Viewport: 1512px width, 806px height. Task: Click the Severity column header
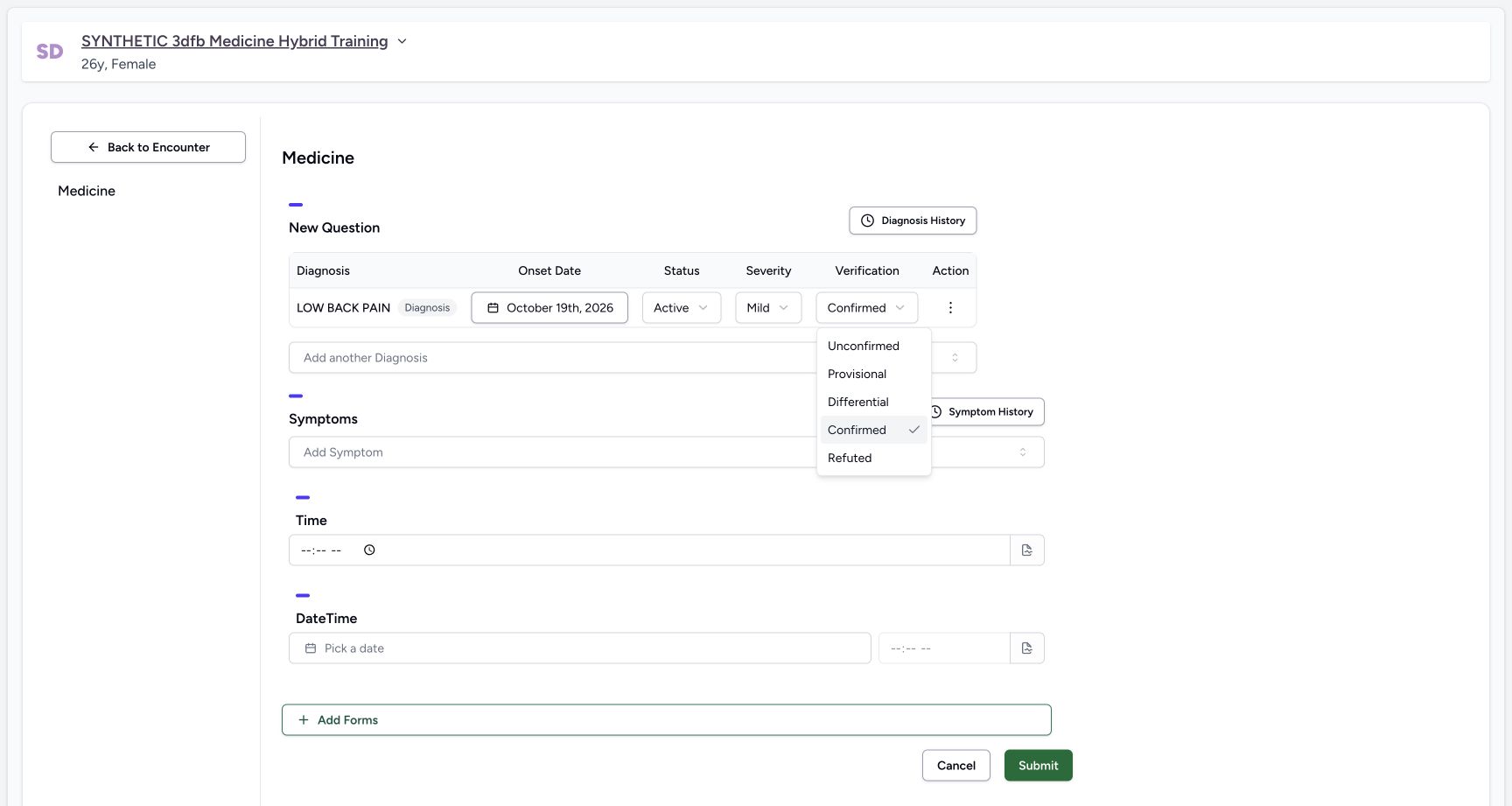tap(768, 270)
